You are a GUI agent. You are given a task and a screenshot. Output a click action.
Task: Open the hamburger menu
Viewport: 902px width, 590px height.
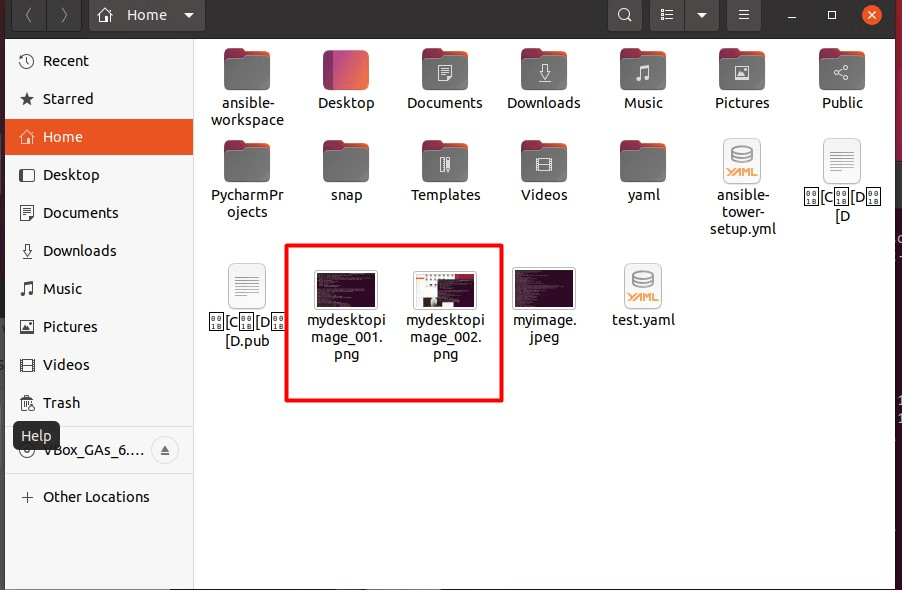pos(743,15)
